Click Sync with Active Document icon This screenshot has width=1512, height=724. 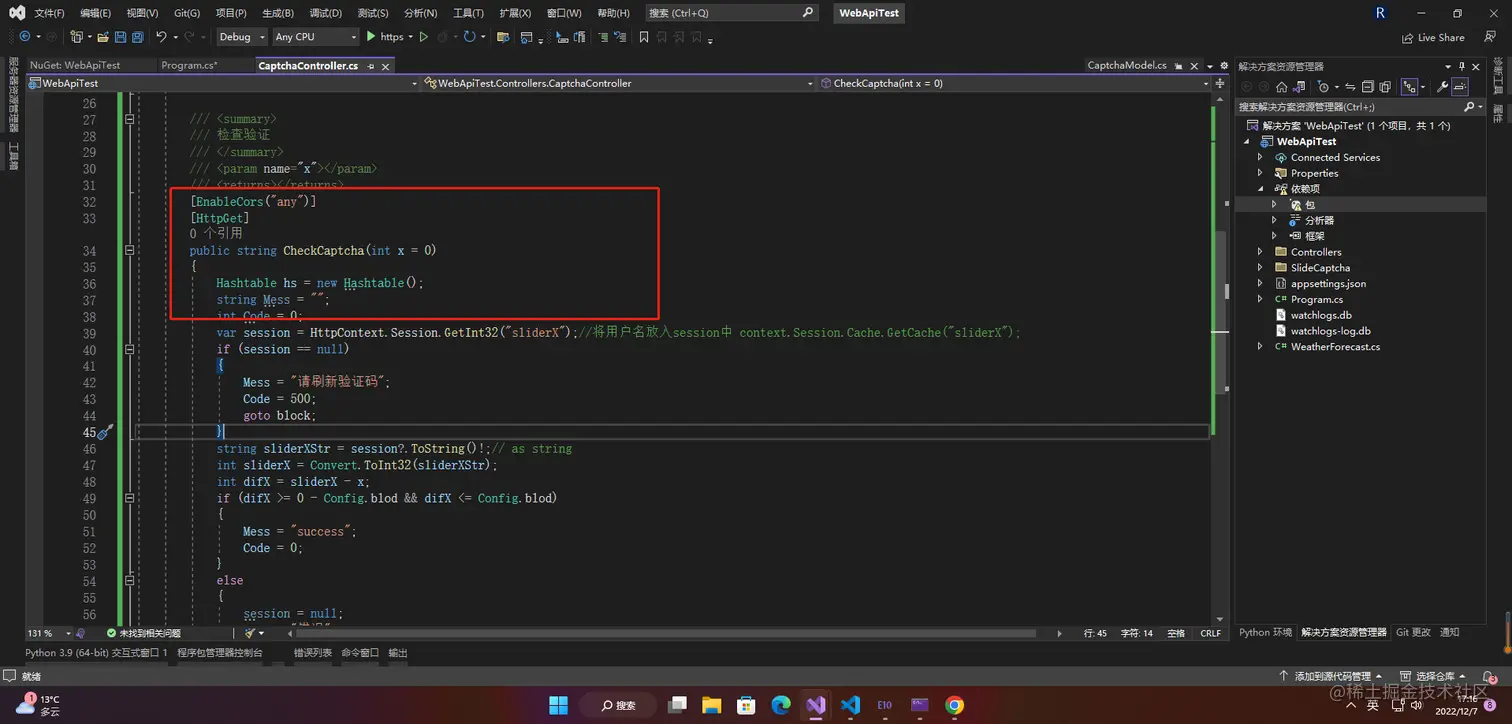[1351, 87]
